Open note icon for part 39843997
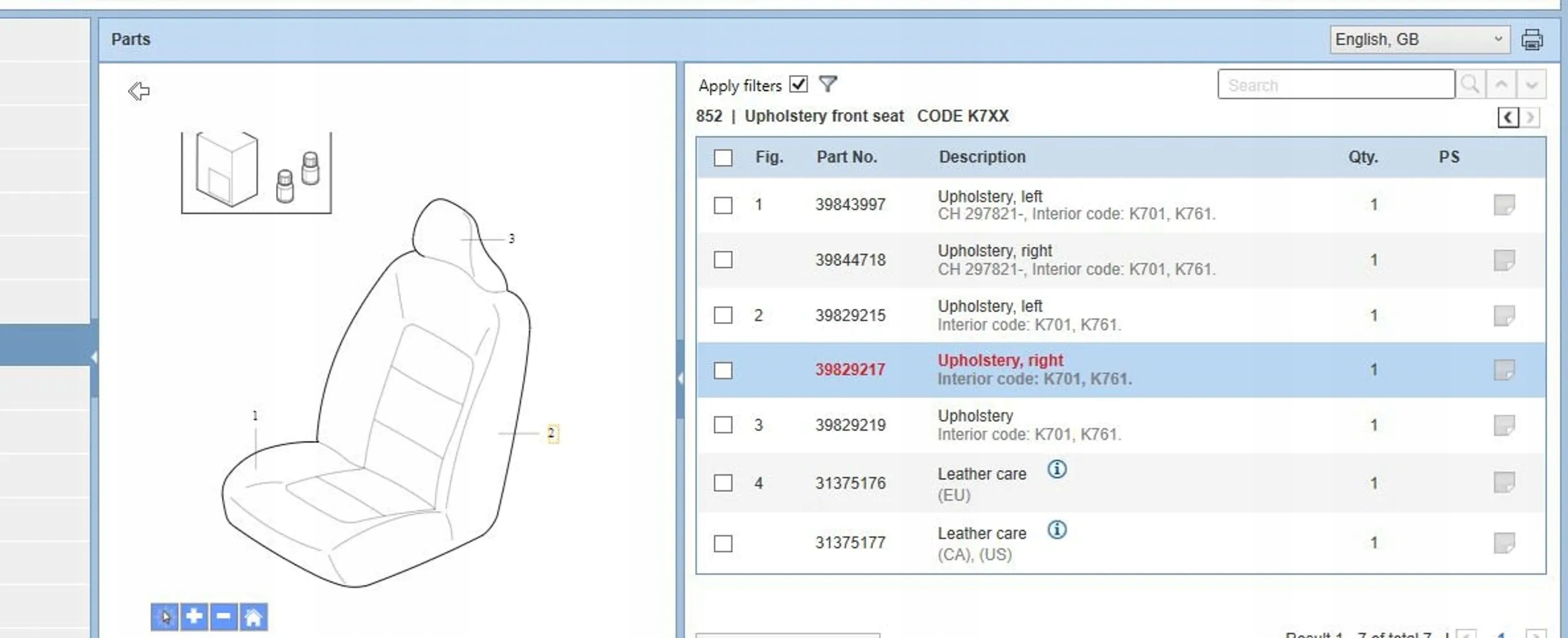This screenshot has width=1568, height=638. click(1504, 205)
